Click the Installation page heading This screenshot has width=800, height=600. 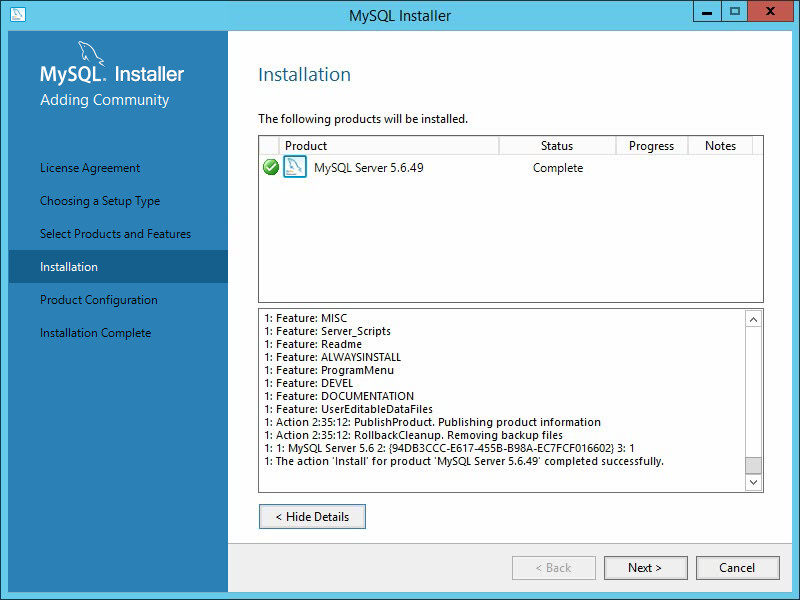[305, 74]
